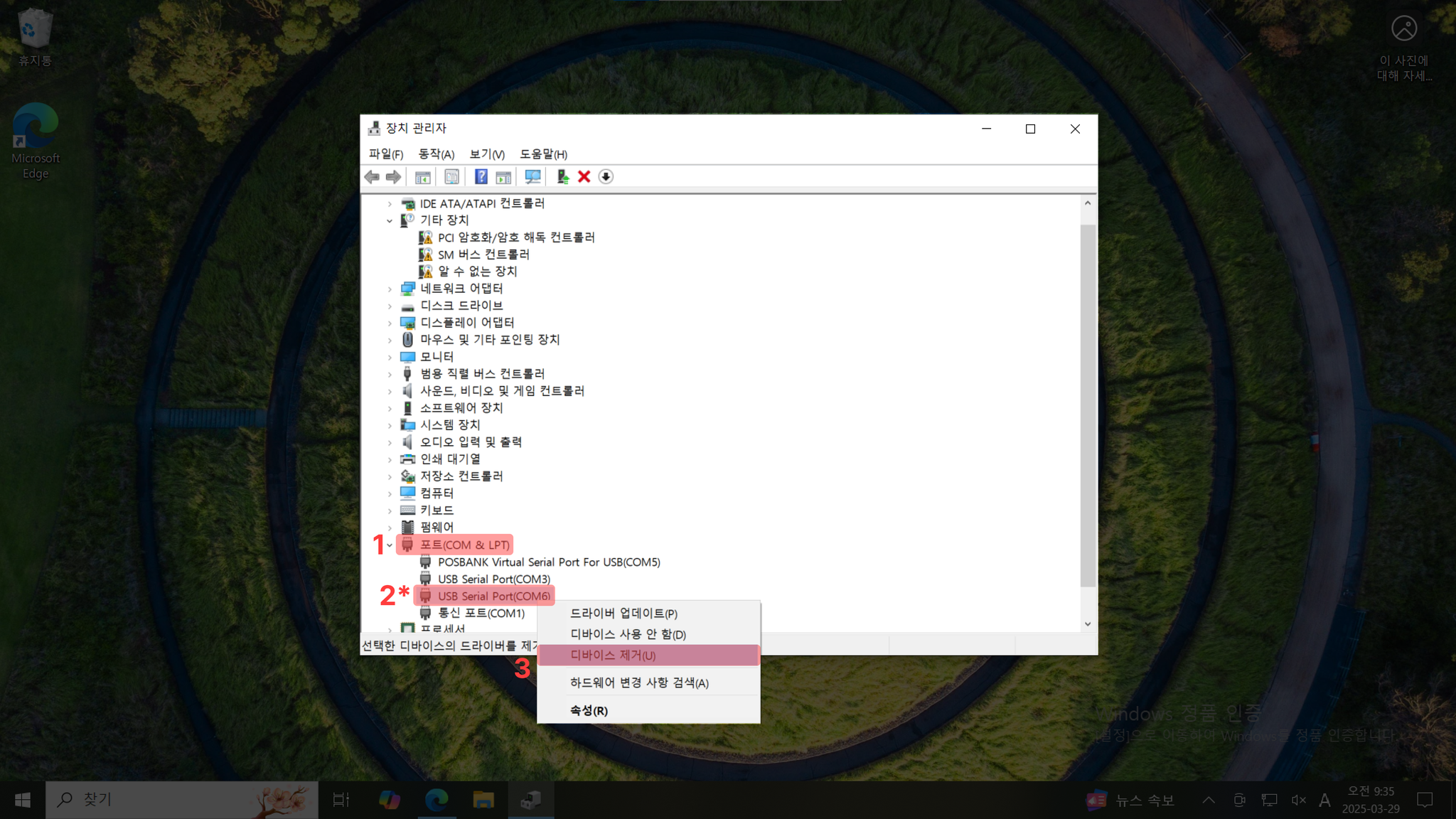Click the Windows Start button

pos(23,800)
